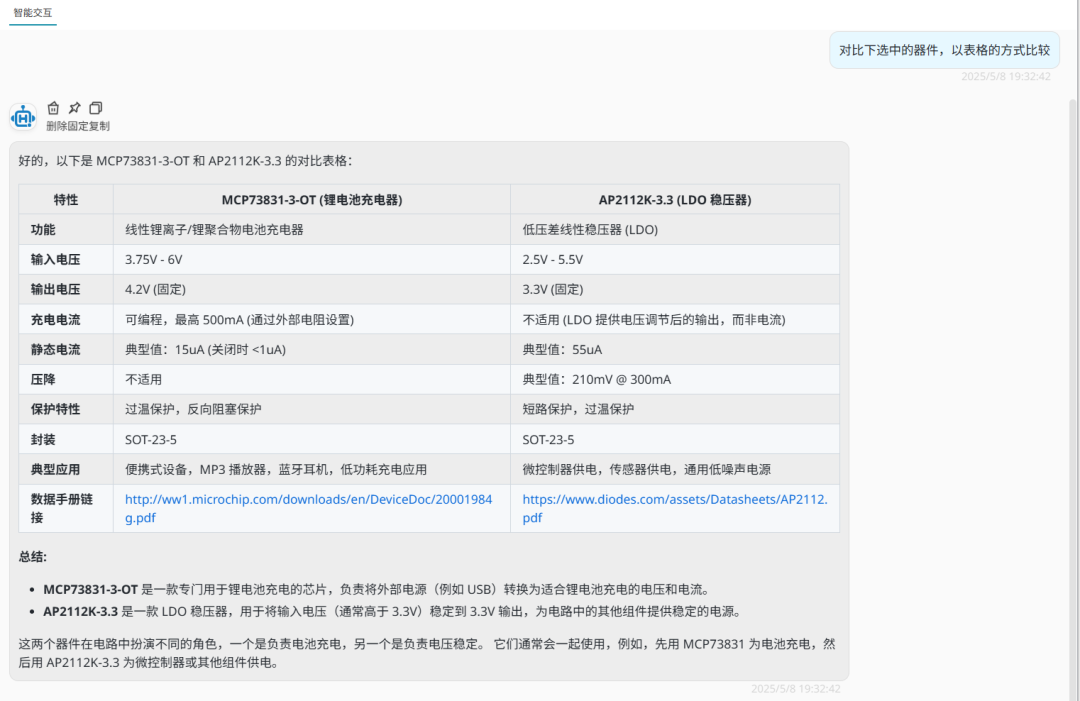Click the MCP73831-3-OT (锂电池充电器) column header
The width and height of the screenshot is (1080, 701).
312,200
